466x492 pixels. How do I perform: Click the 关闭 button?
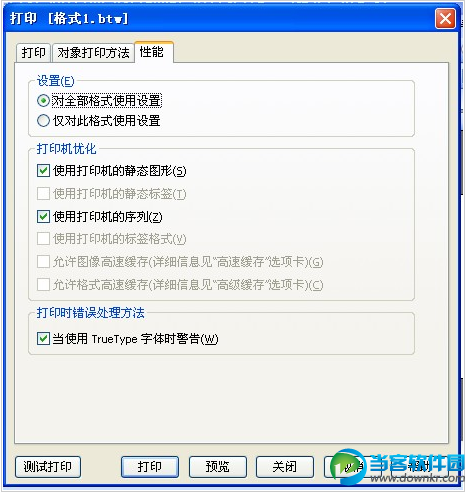point(285,467)
